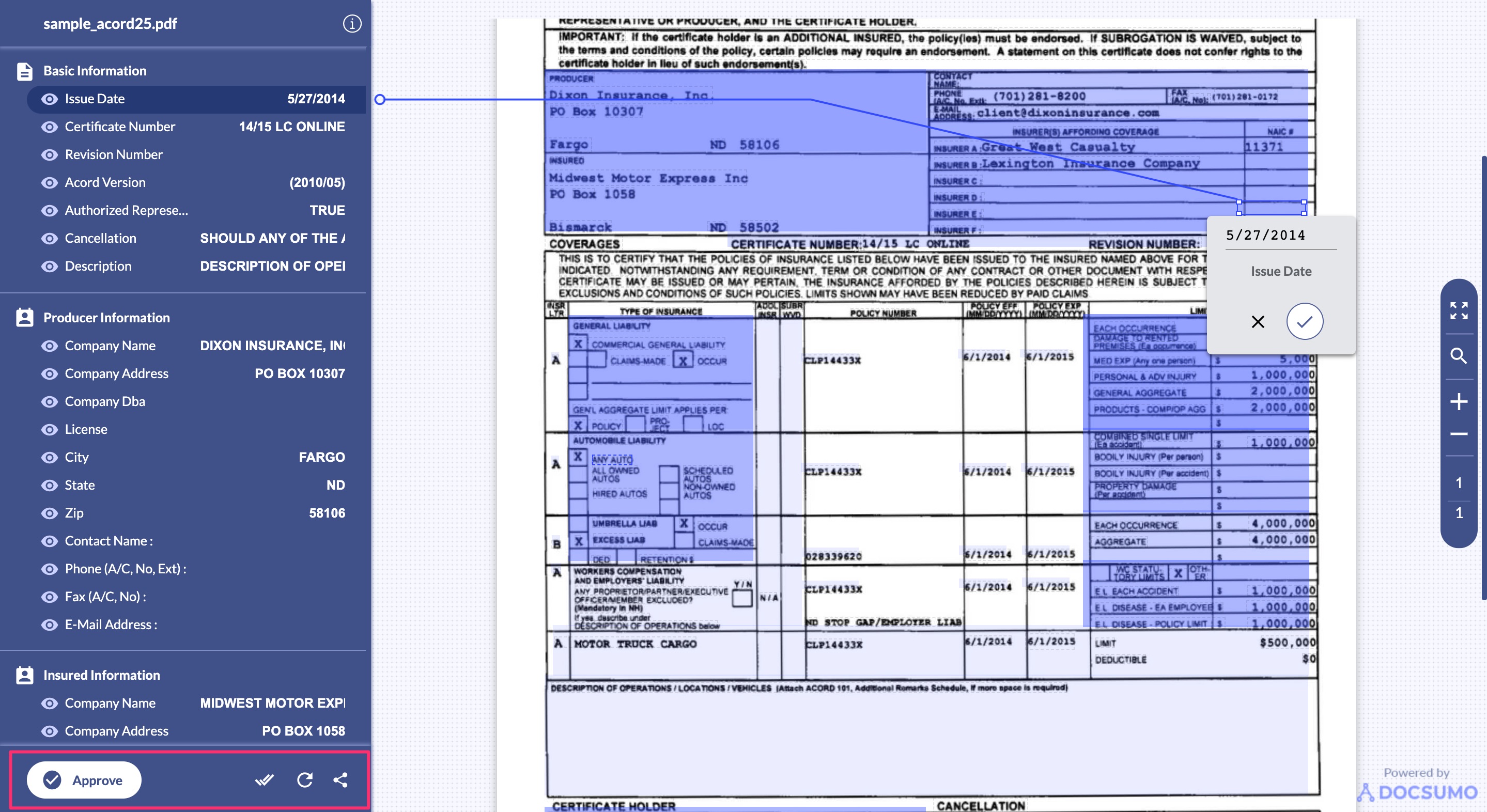Screen dimensions: 1487x812
Task: Toggle the eye icon for Revision Number
Action: 50,154
